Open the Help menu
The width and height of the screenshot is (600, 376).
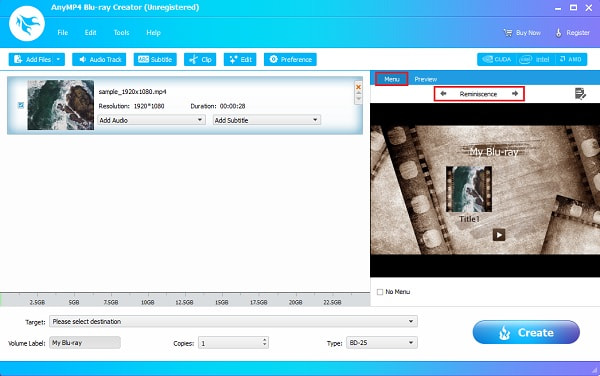pyautogui.click(x=153, y=33)
